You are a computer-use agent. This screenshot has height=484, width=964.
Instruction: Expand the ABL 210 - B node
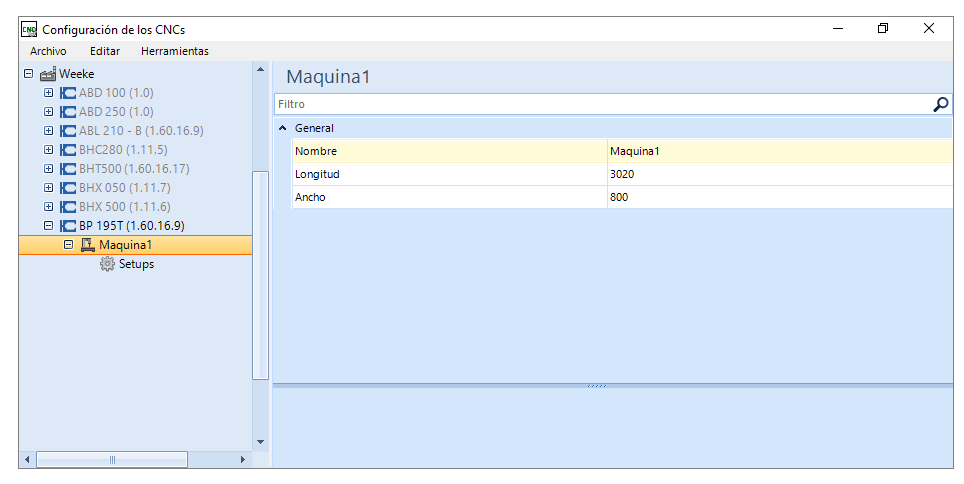click(x=49, y=131)
